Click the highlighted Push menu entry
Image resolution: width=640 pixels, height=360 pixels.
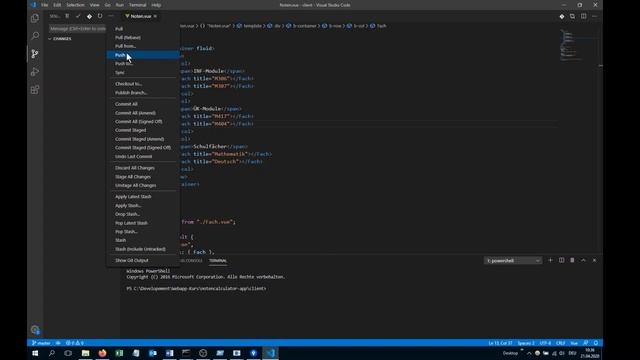[143, 55]
